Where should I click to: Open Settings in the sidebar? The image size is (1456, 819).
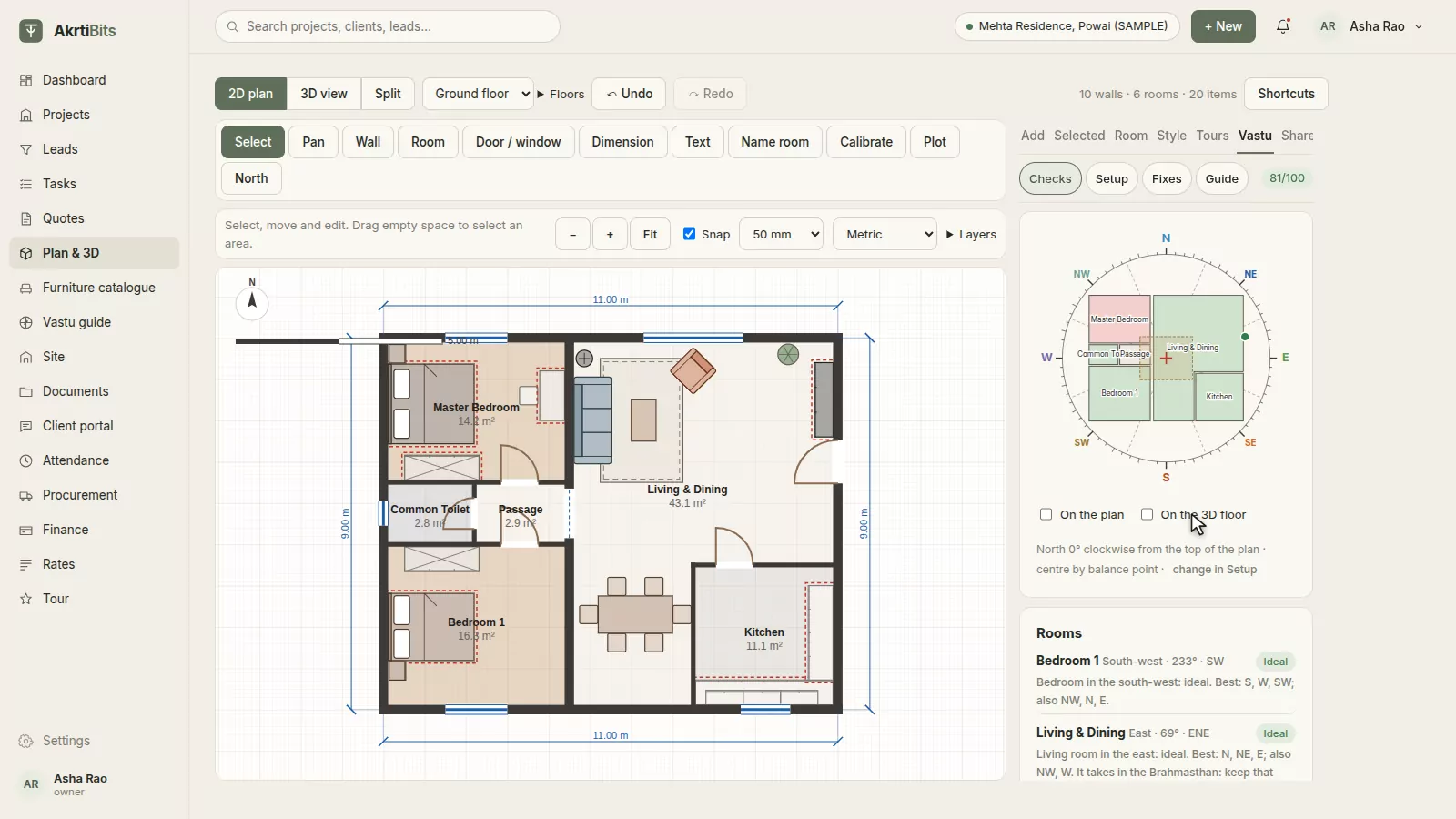(95, 741)
